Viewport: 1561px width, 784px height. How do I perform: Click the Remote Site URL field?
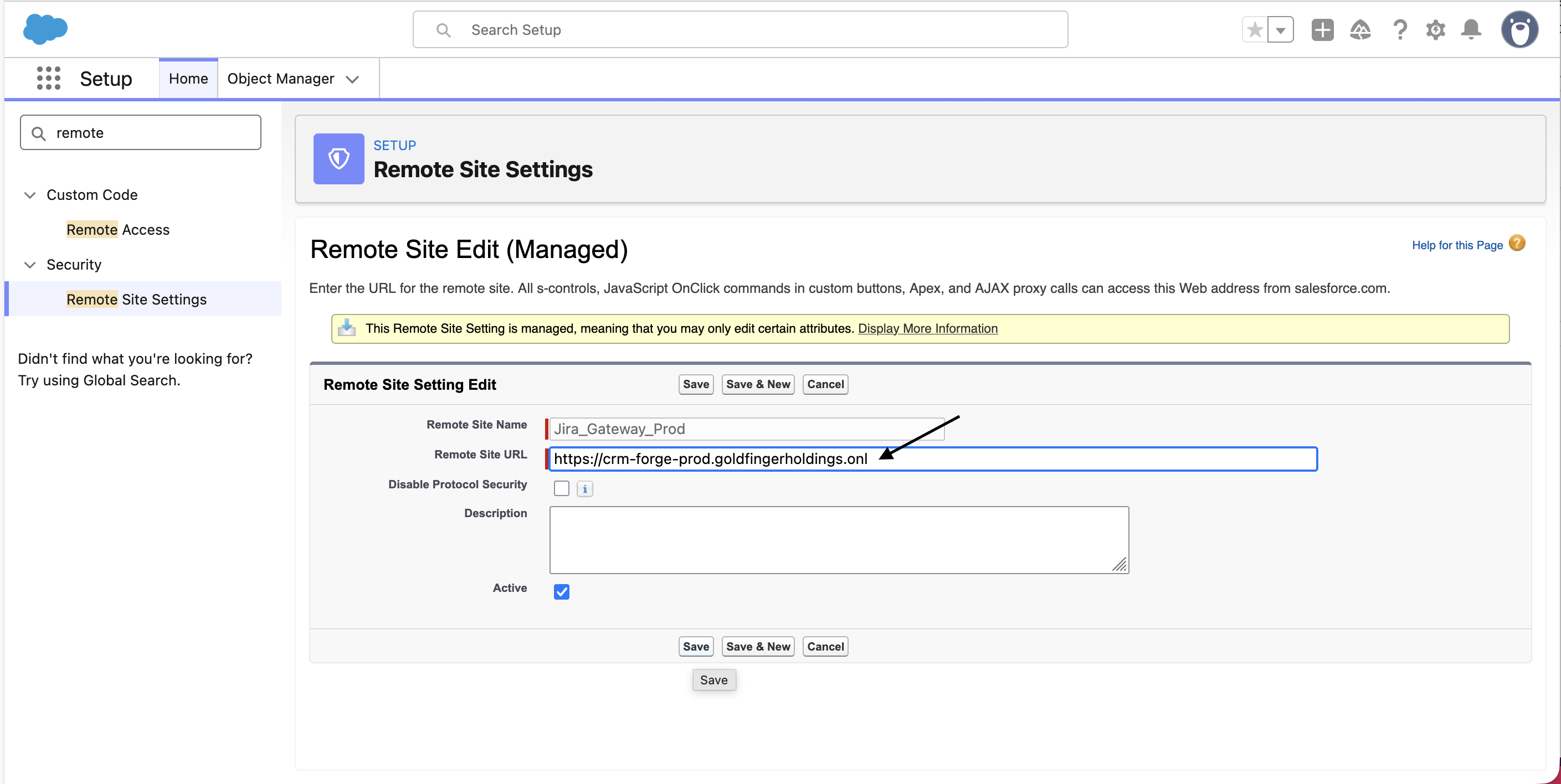(x=933, y=458)
